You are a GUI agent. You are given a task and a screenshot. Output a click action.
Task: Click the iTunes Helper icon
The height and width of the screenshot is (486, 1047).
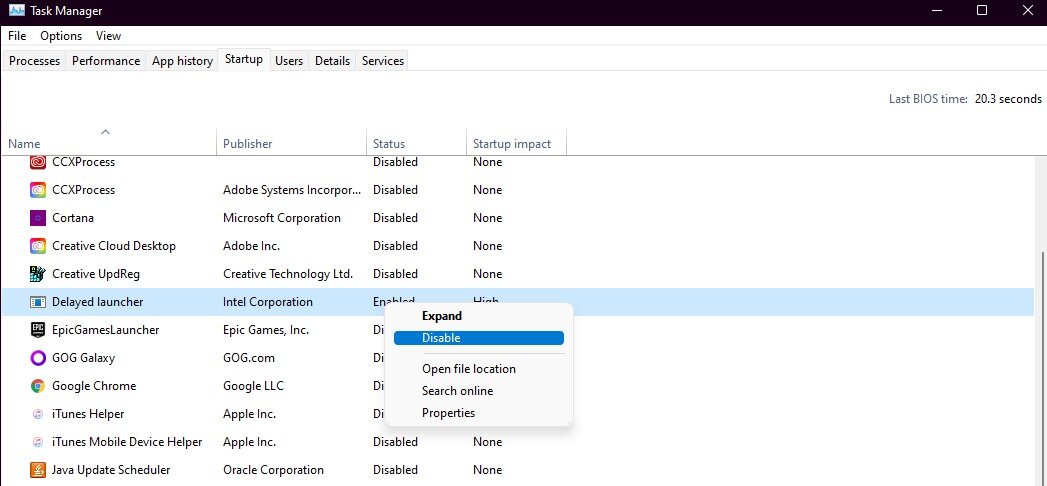38,414
